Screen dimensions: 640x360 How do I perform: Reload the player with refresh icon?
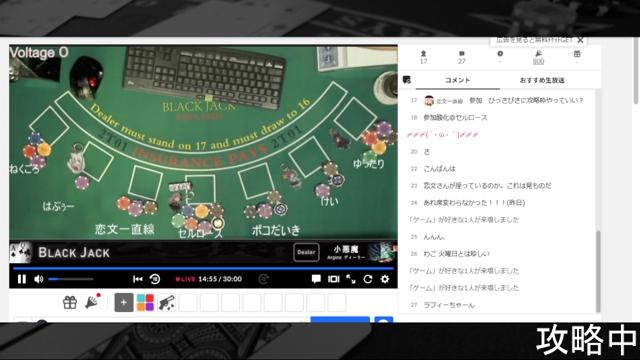coord(368,279)
